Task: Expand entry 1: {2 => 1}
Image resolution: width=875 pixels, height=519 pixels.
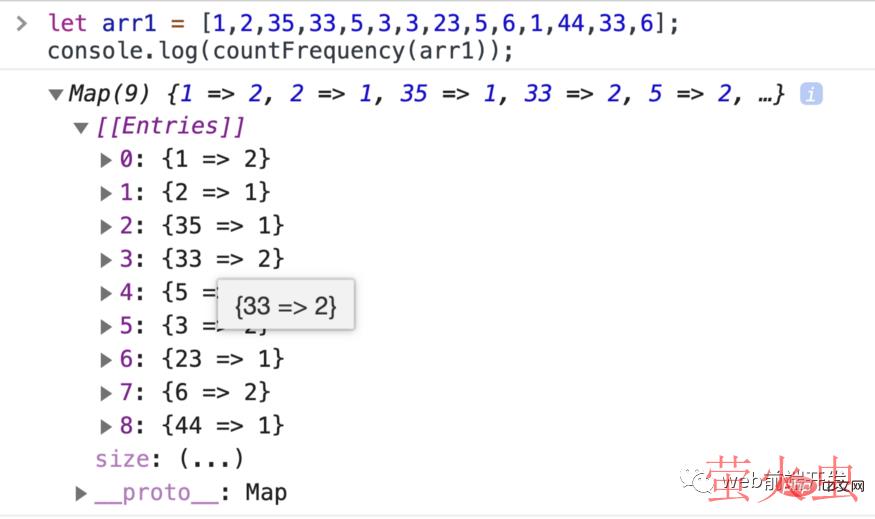Action: (105, 193)
